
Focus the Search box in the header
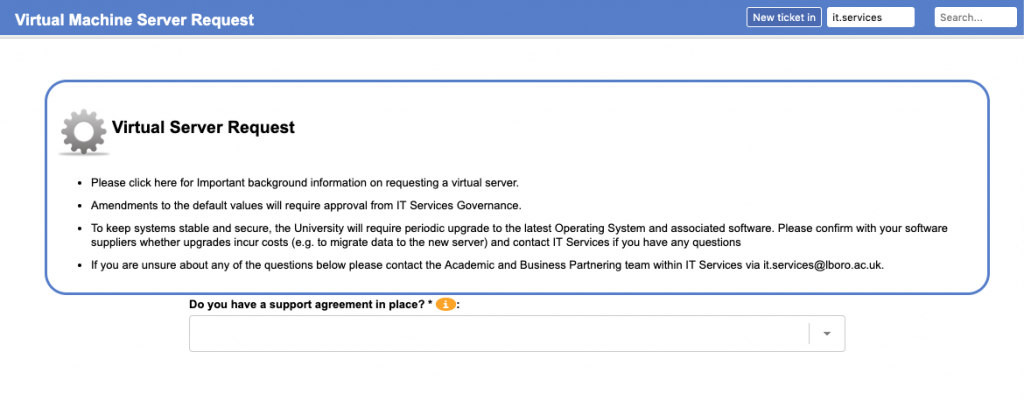[x=974, y=17]
